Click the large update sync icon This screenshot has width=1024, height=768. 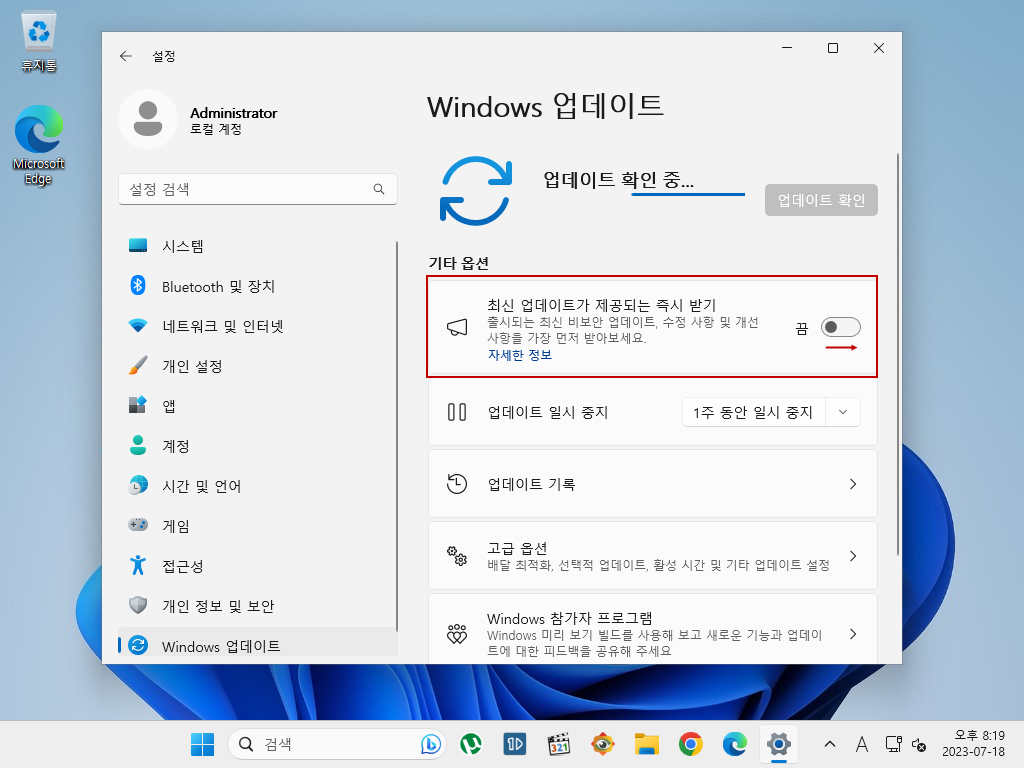pyautogui.click(x=476, y=191)
